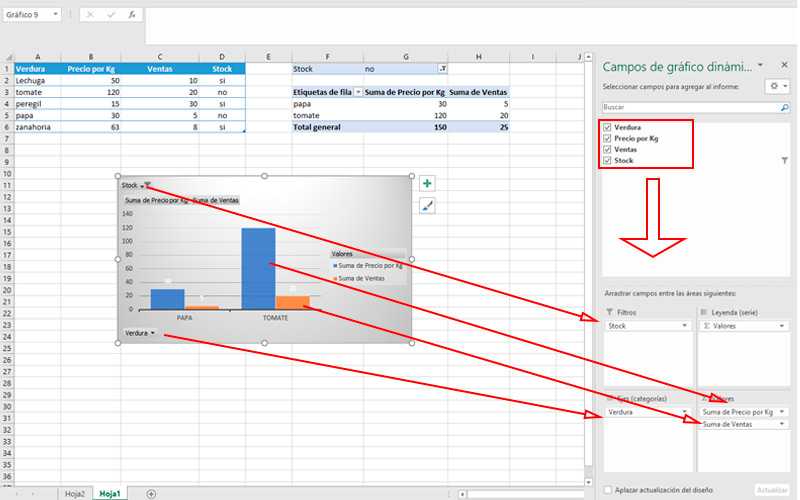This screenshot has height=500, width=800.
Task: Click the insert function fx icon
Action: coord(132,15)
